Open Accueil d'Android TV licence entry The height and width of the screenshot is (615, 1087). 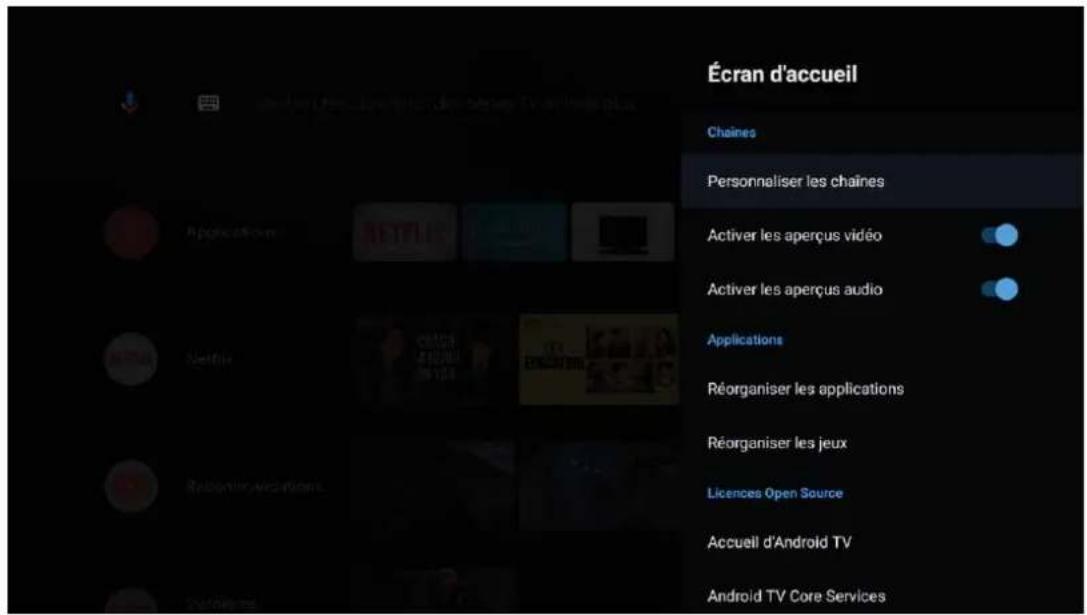coord(882,542)
